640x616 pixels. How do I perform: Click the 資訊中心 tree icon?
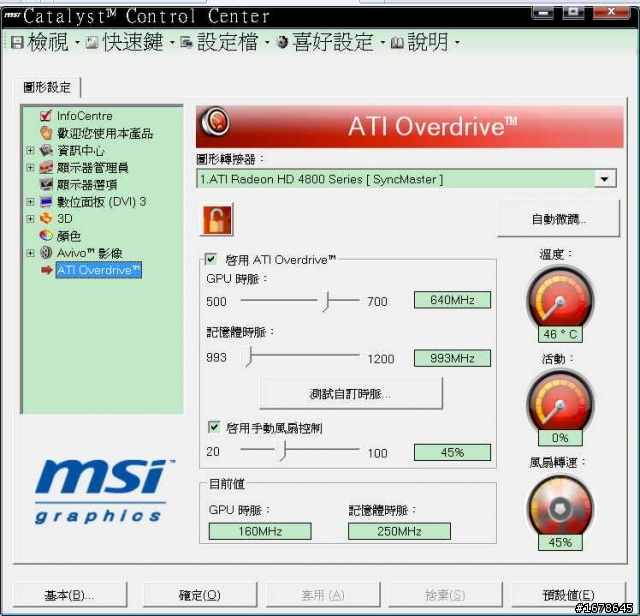point(46,150)
